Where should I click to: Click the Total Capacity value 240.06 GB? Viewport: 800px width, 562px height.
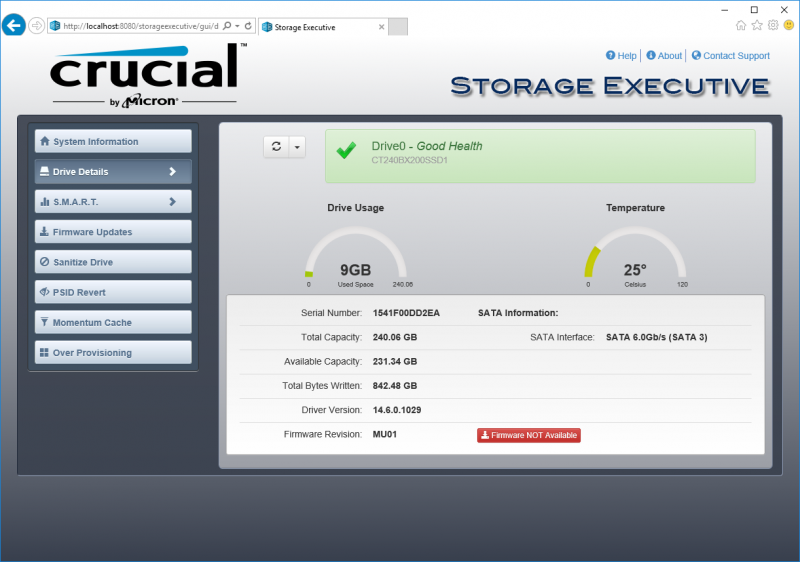(x=395, y=337)
